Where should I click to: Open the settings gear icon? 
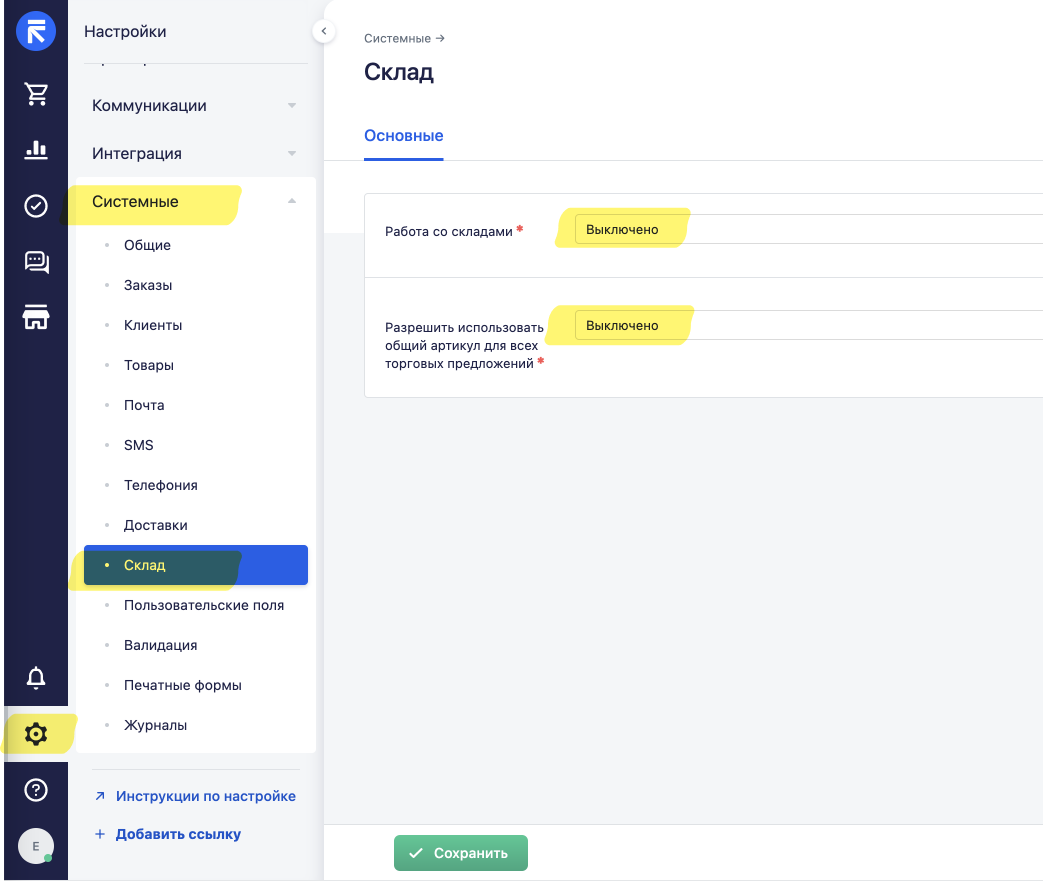(x=36, y=734)
